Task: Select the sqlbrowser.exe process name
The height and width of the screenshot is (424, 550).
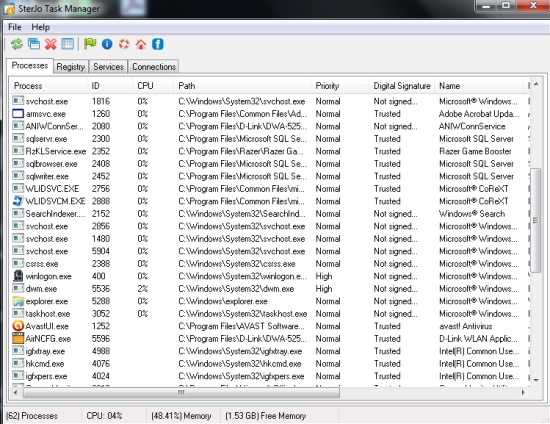Action: [x=51, y=164]
